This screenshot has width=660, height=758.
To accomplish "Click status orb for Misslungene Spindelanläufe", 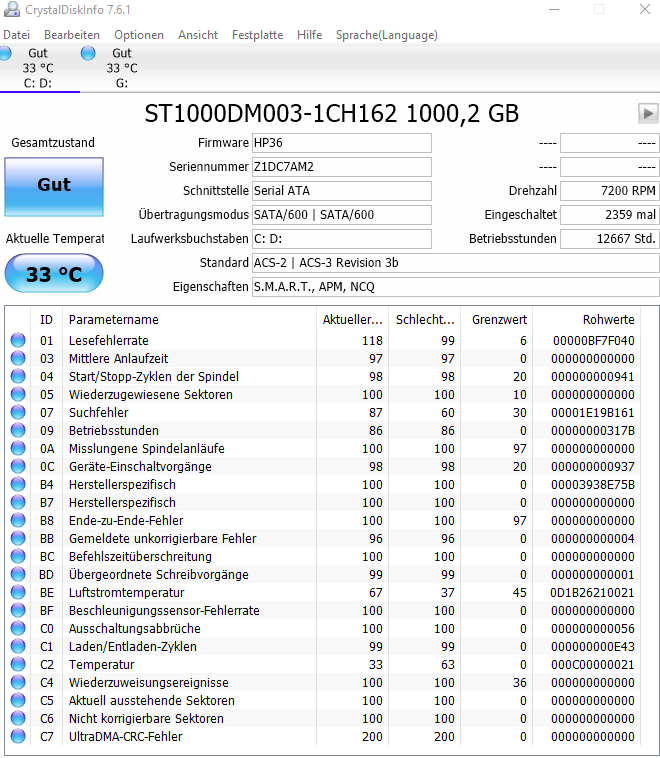I will 18,448.
